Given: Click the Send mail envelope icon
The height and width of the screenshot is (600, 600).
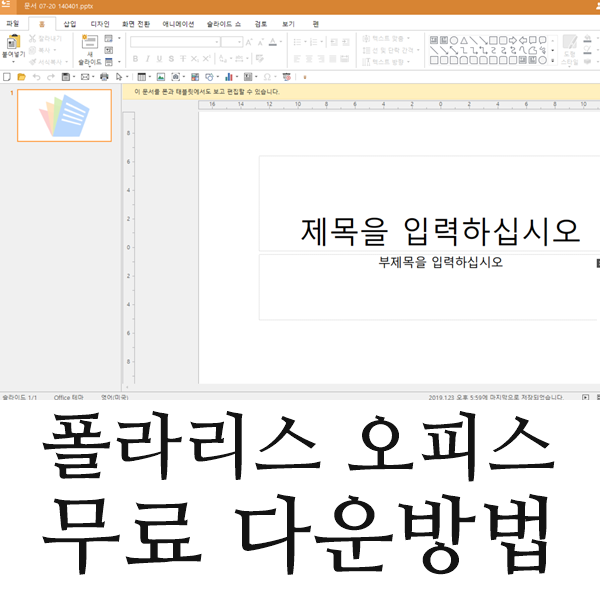Looking at the screenshot, I should coord(85,77).
